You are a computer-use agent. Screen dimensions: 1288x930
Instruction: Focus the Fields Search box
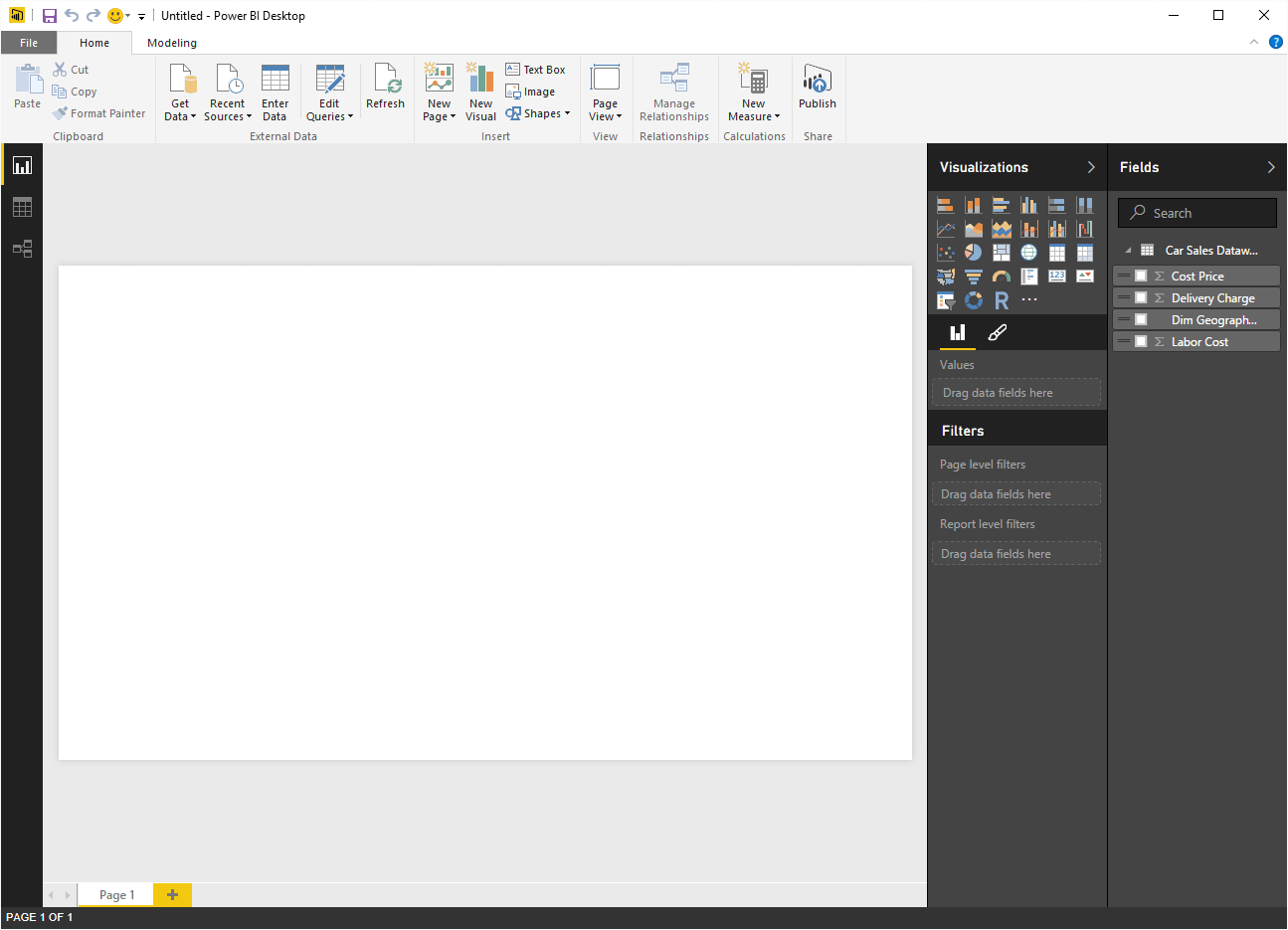(x=1197, y=213)
